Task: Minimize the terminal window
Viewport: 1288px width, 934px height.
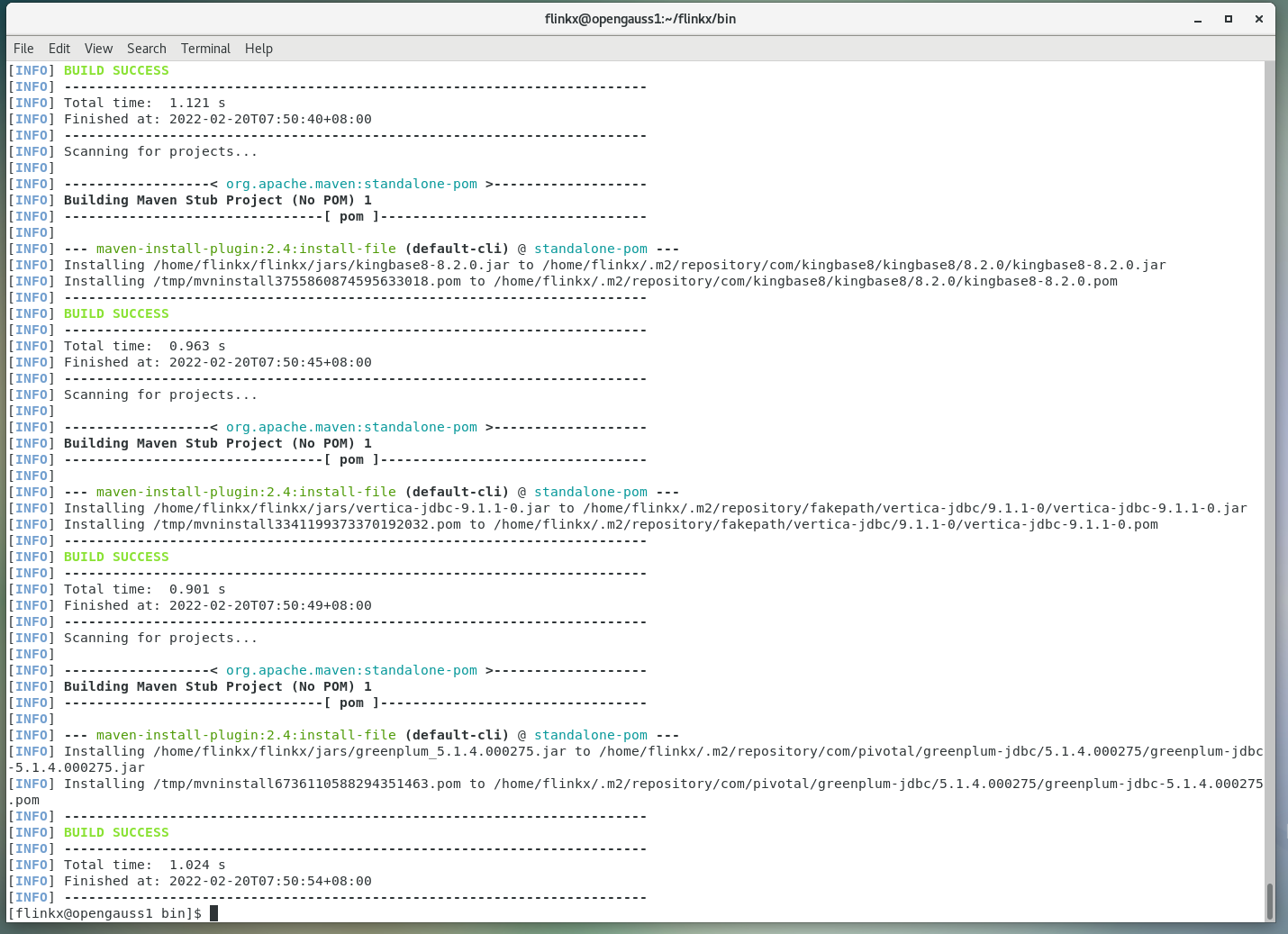Action: point(1198,19)
